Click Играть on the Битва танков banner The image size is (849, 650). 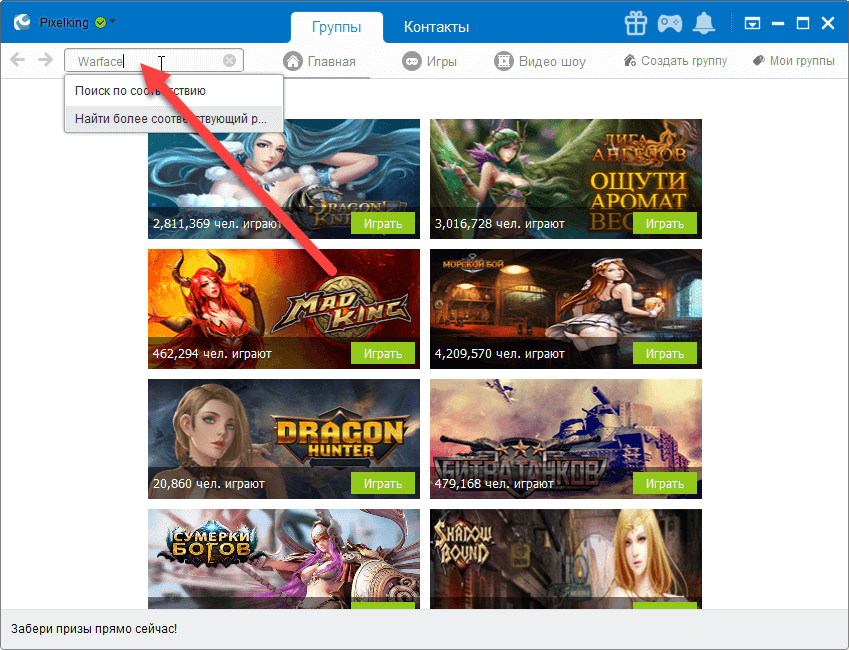point(665,484)
